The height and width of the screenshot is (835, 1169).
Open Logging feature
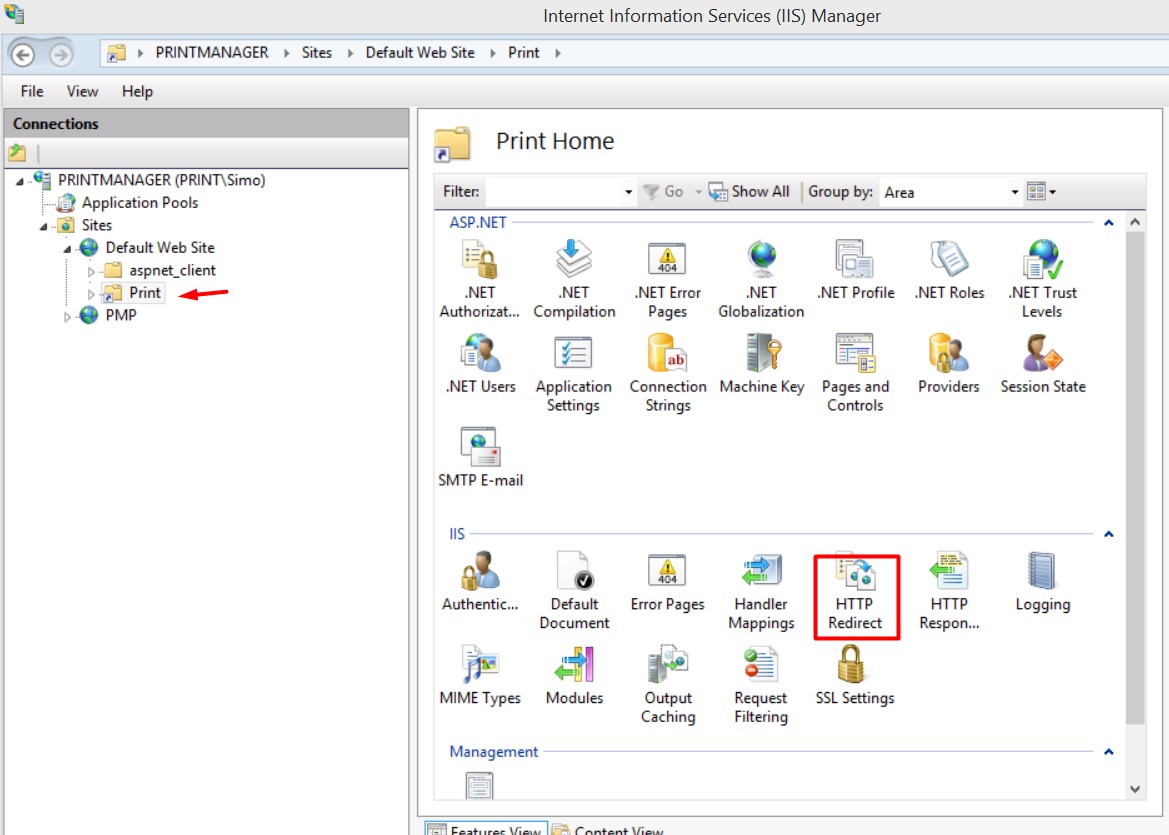[1042, 582]
